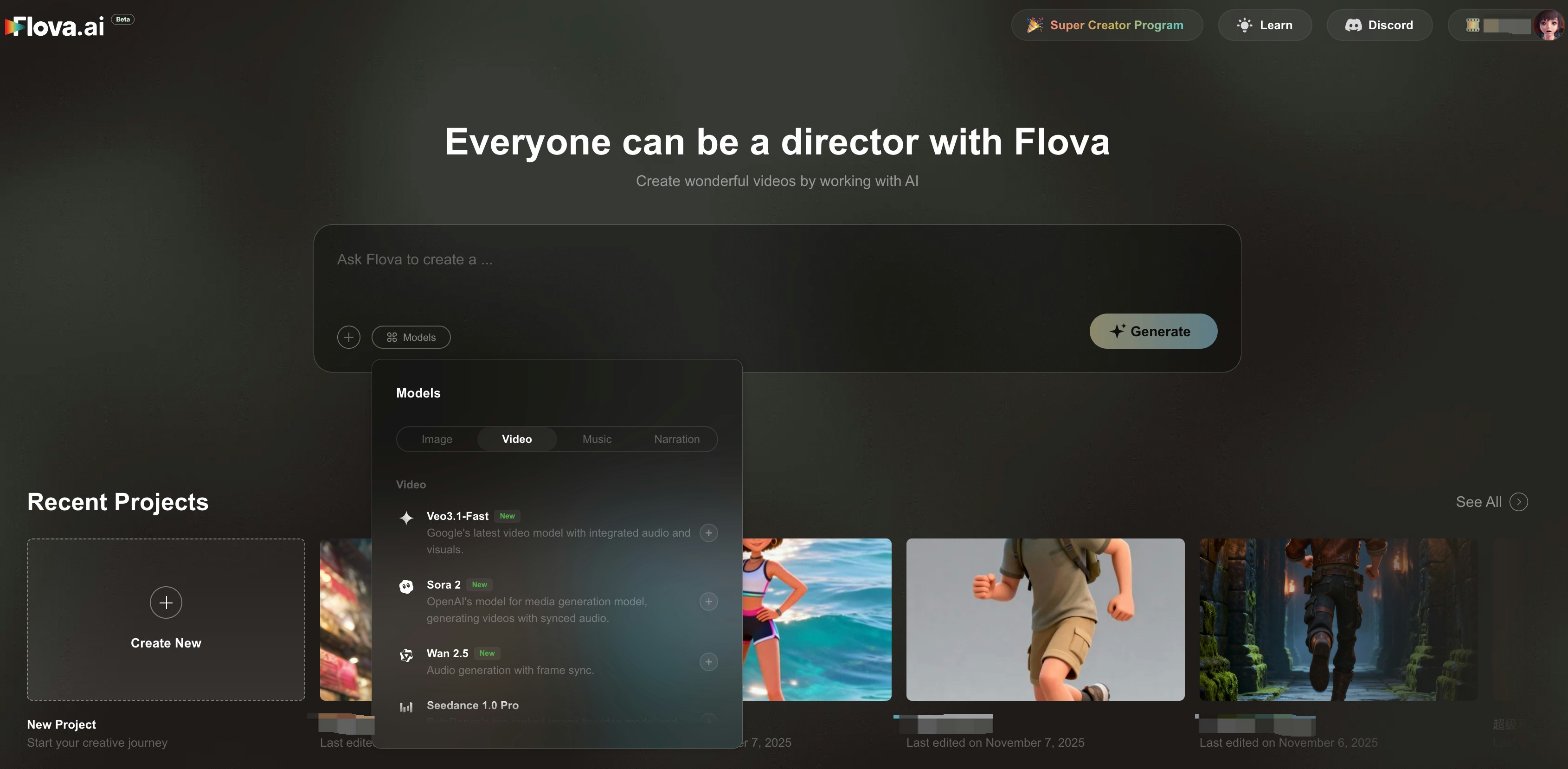The height and width of the screenshot is (769, 1568).
Task: Select the Seedance 1.0 Pro model name
Action: pyautogui.click(x=472, y=705)
